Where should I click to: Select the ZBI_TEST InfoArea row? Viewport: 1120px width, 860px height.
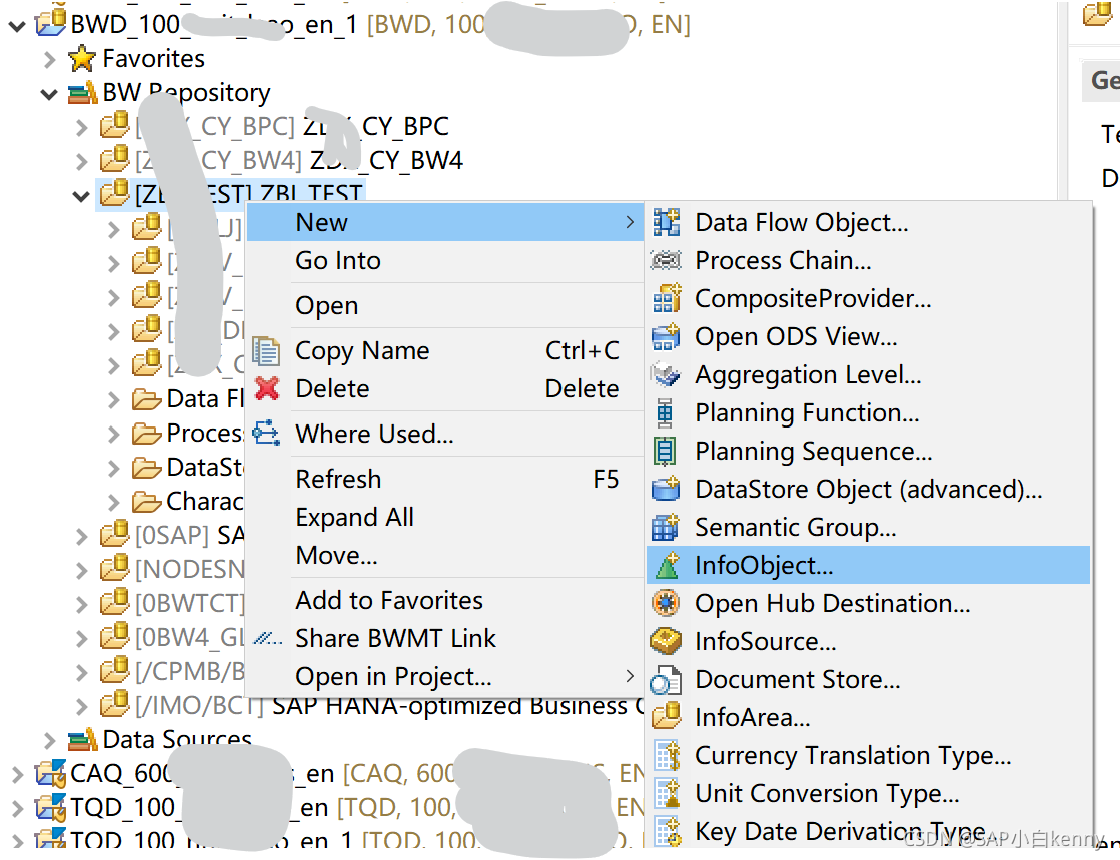pyautogui.click(x=232, y=194)
